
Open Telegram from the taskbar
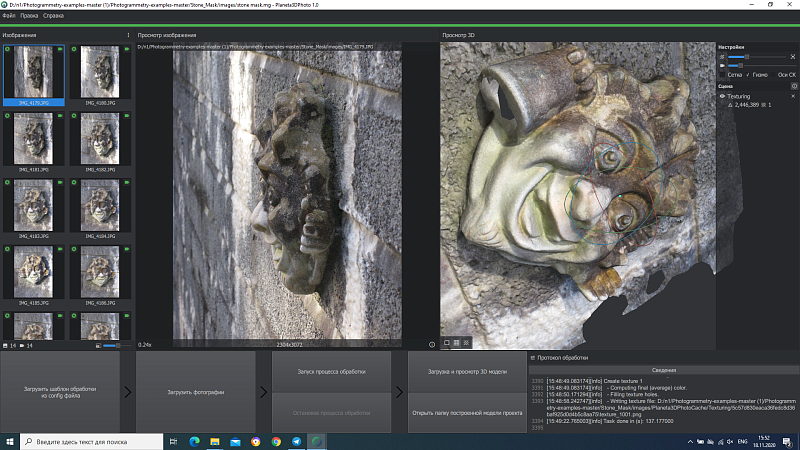click(296, 441)
